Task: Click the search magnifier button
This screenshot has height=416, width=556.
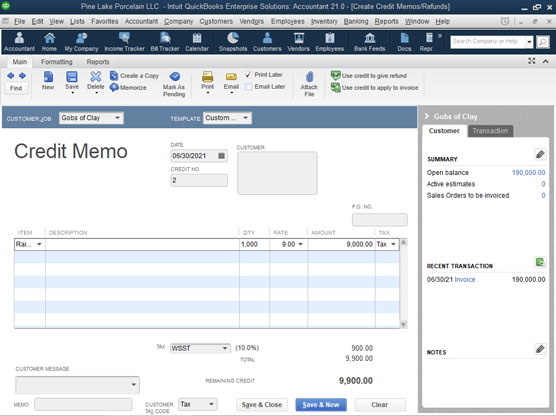Action: [x=543, y=42]
